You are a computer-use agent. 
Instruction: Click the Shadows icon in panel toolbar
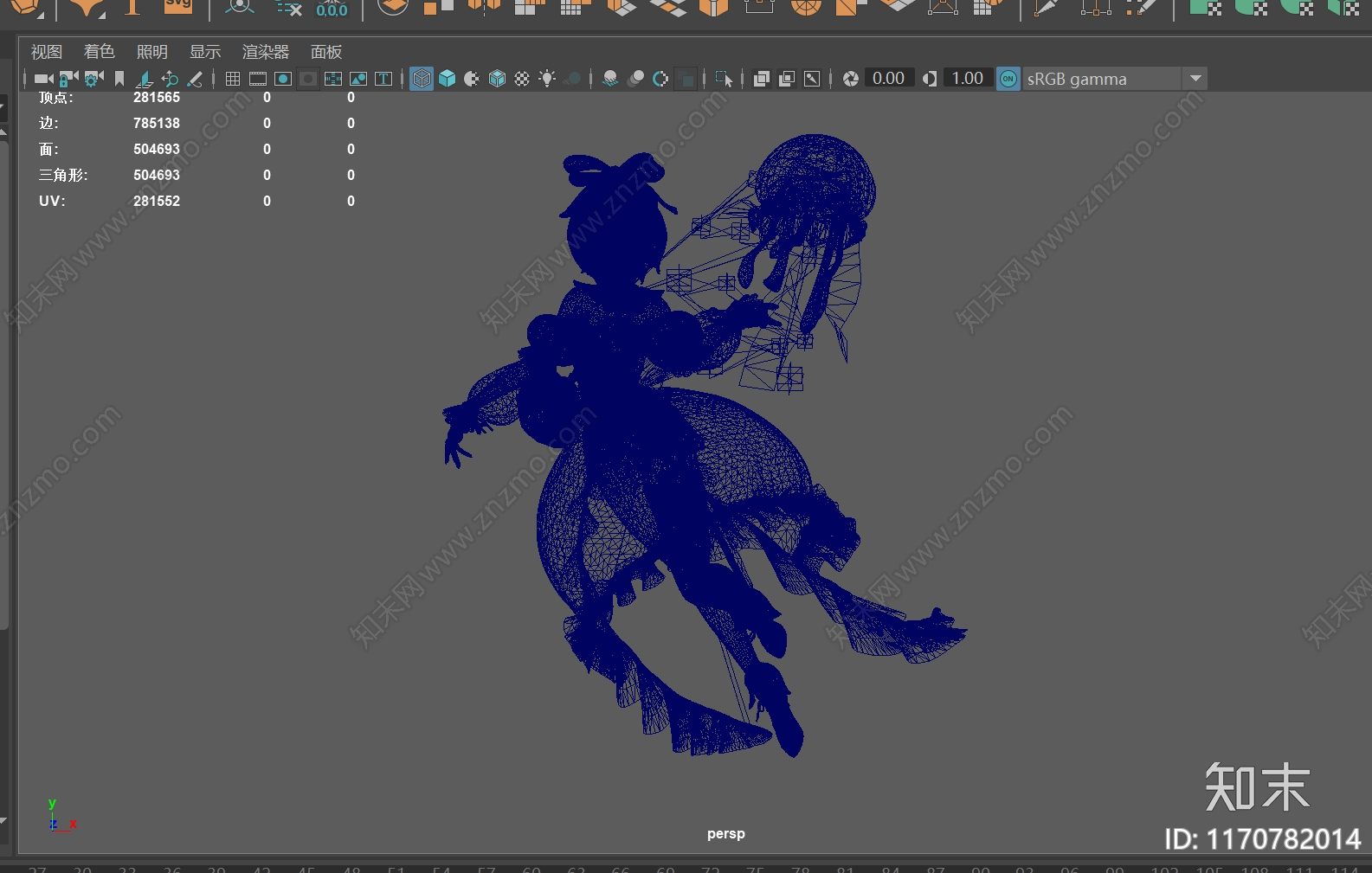point(572,79)
